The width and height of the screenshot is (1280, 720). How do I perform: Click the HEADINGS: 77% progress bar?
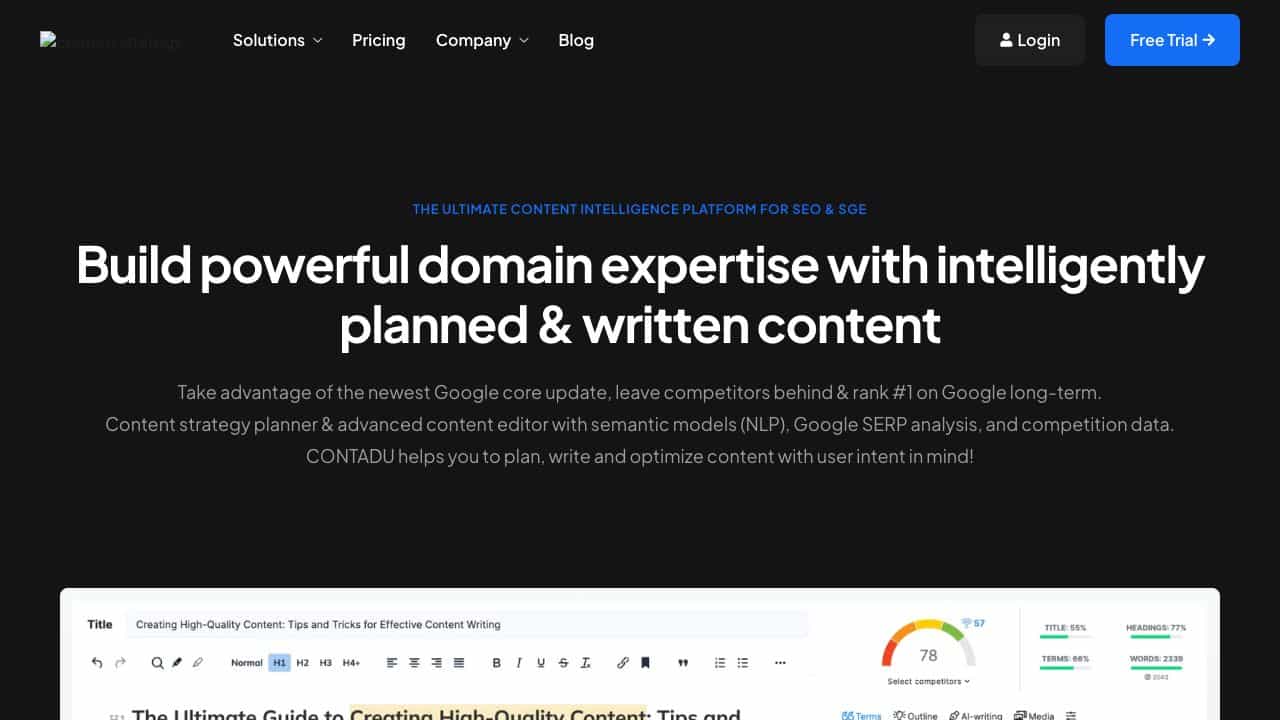tap(1156, 637)
